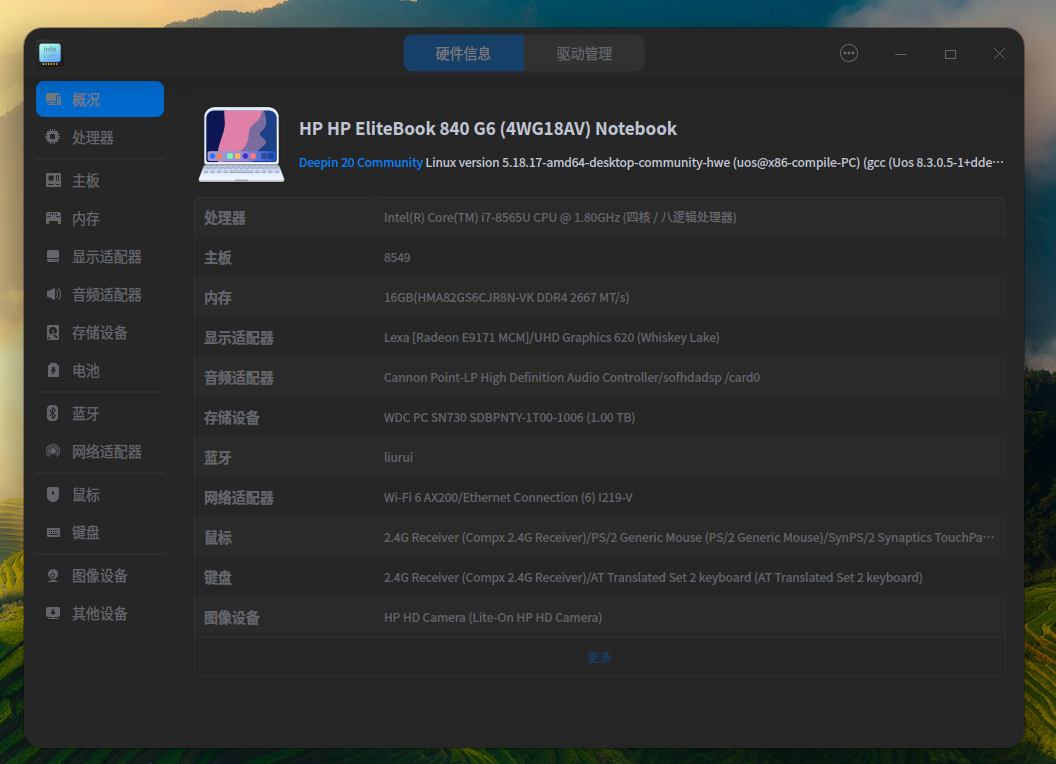Click the 网络适配器 network icon in sidebar
Image resolution: width=1056 pixels, height=764 pixels.
pos(53,451)
